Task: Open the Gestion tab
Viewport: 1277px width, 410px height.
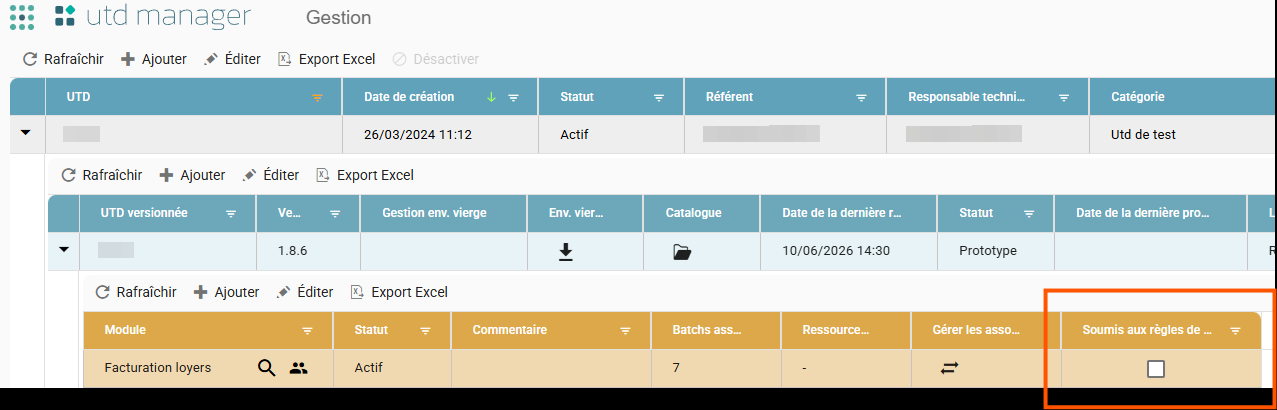Action: click(338, 17)
